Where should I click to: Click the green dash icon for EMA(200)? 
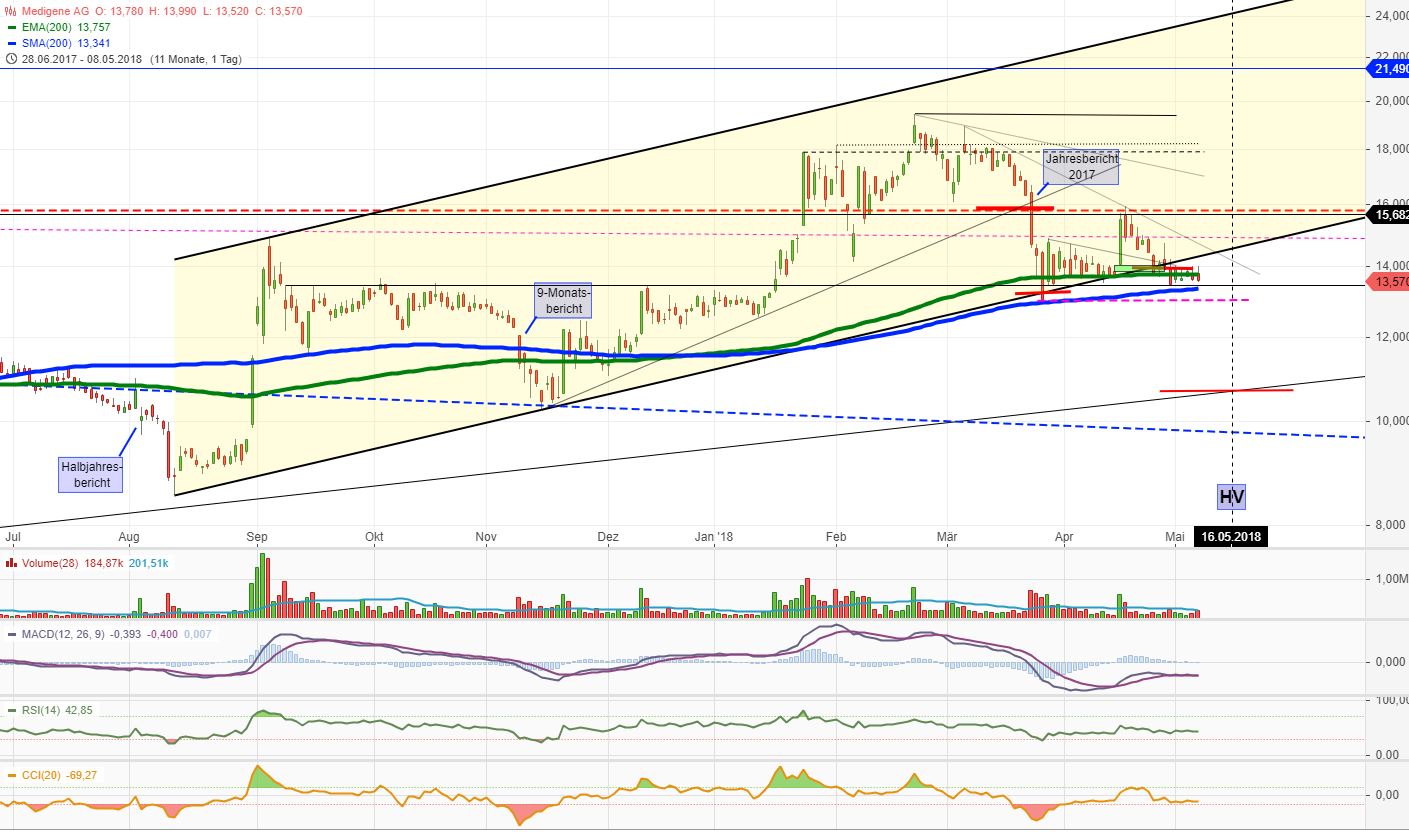click(x=10, y=27)
